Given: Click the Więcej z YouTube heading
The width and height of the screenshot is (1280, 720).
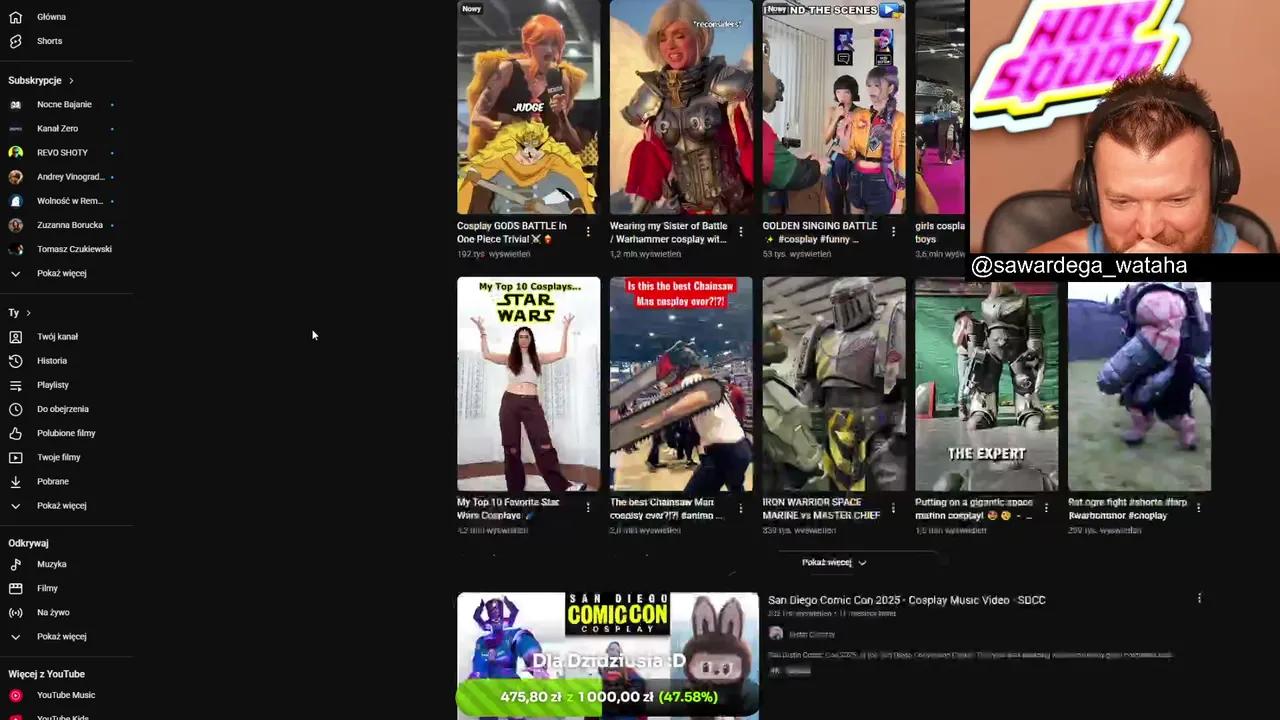Looking at the screenshot, I should tap(46, 674).
